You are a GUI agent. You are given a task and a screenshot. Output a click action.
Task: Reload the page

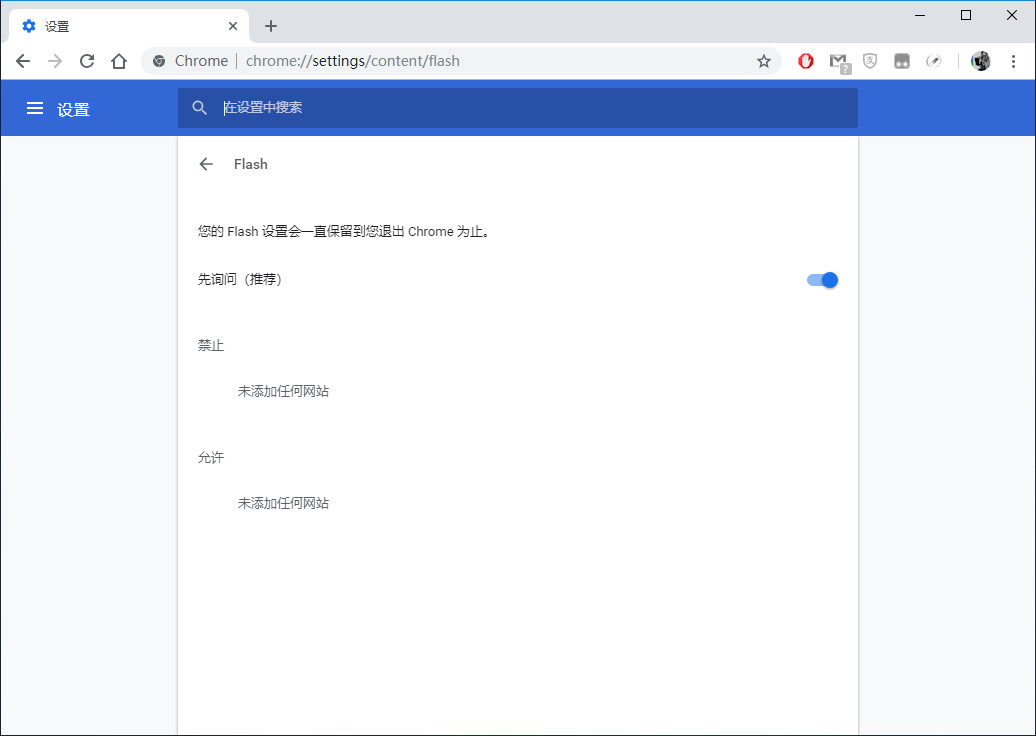[87, 61]
